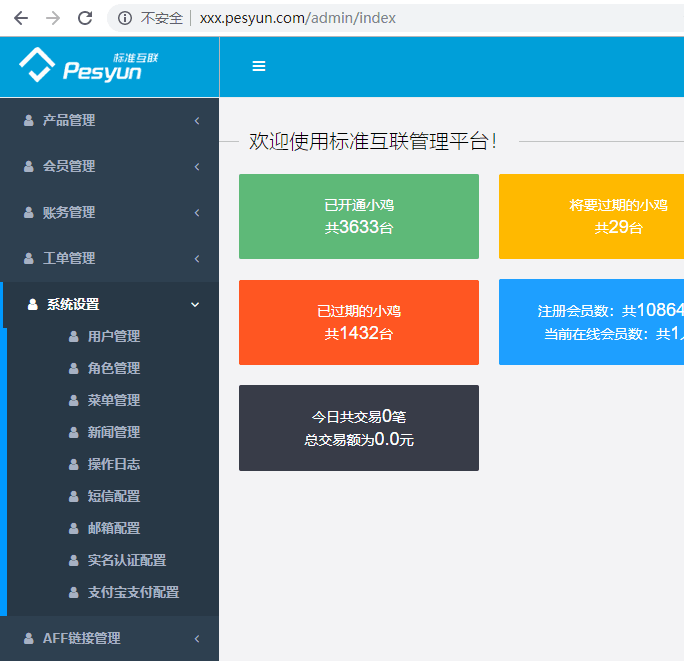The image size is (684, 661).
Task: Click the user icon beside 产品管理
Action: click(29, 121)
